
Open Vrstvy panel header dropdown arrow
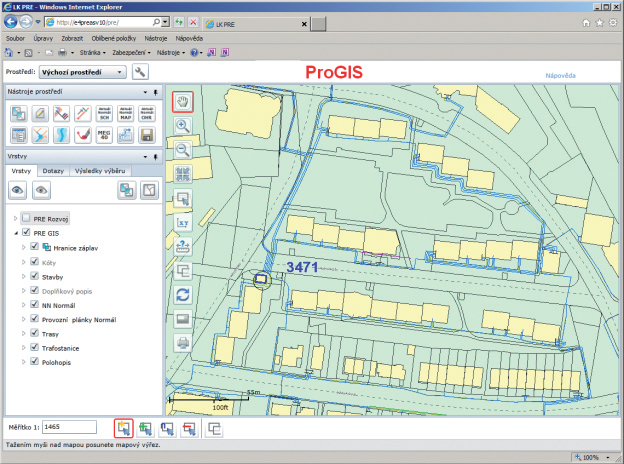click(x=145, y=157)
